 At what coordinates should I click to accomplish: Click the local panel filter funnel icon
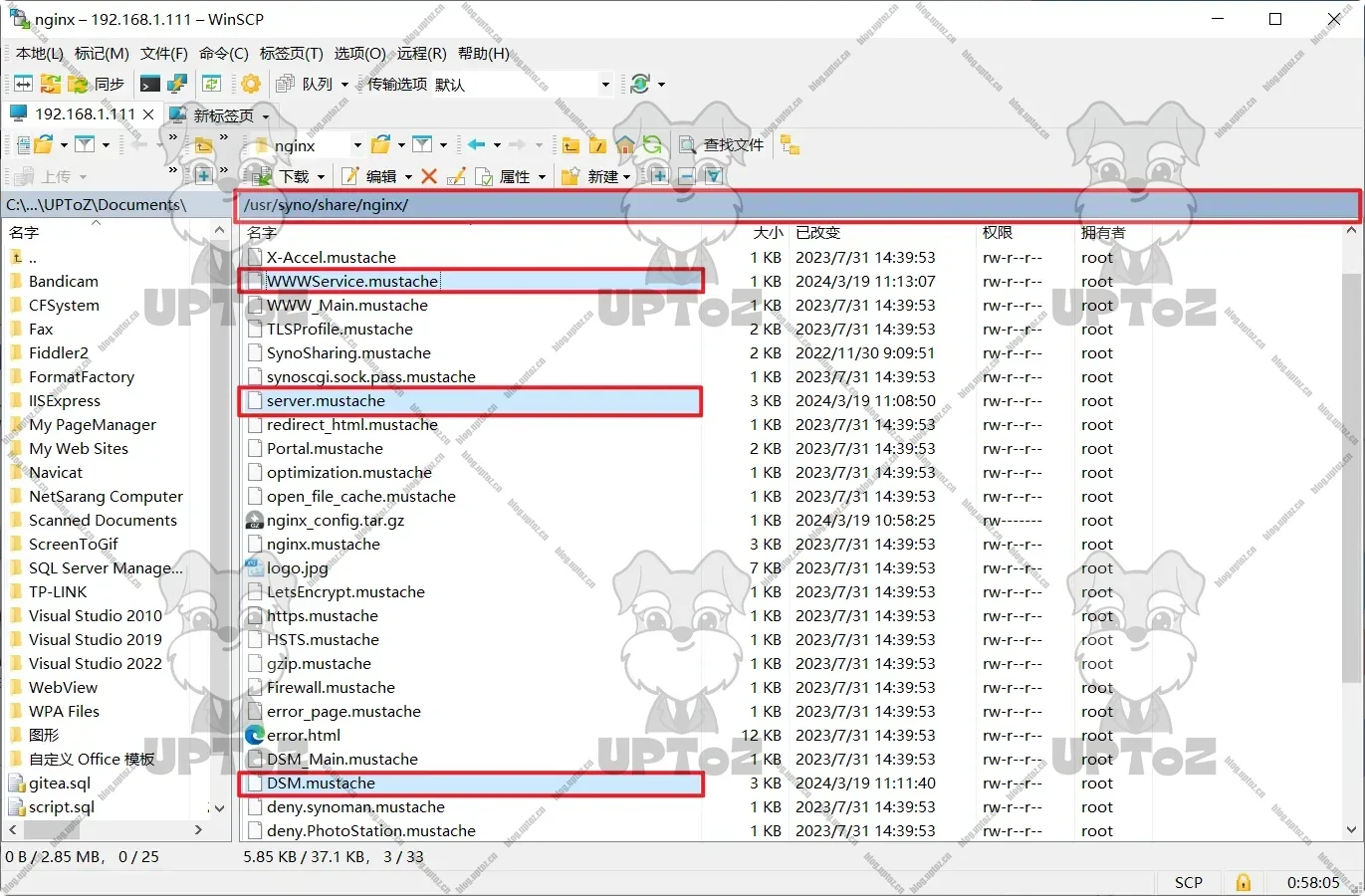point(85,145)
